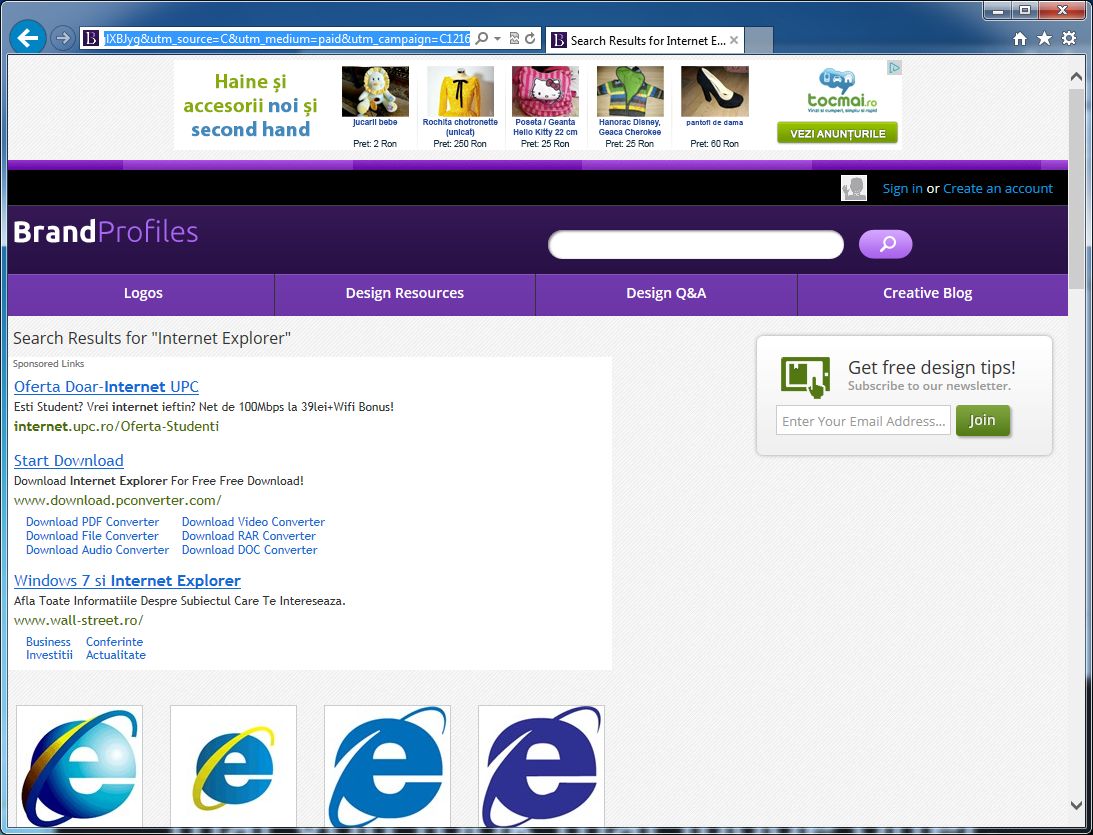The height and width of the screenshot is (835, 1093).
Task: Click the Download RAR Converter link
Action: point(249,536)
